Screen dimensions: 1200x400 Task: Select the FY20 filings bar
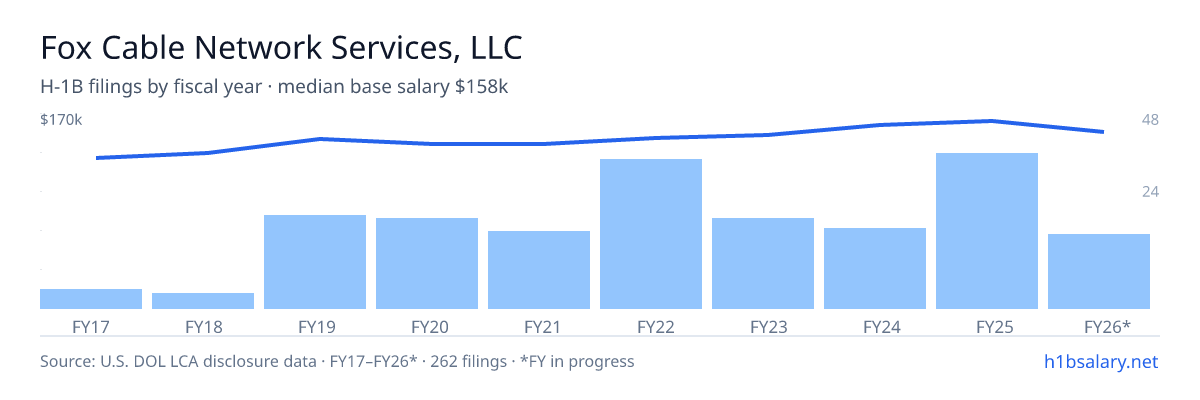(x=427, y=264)
